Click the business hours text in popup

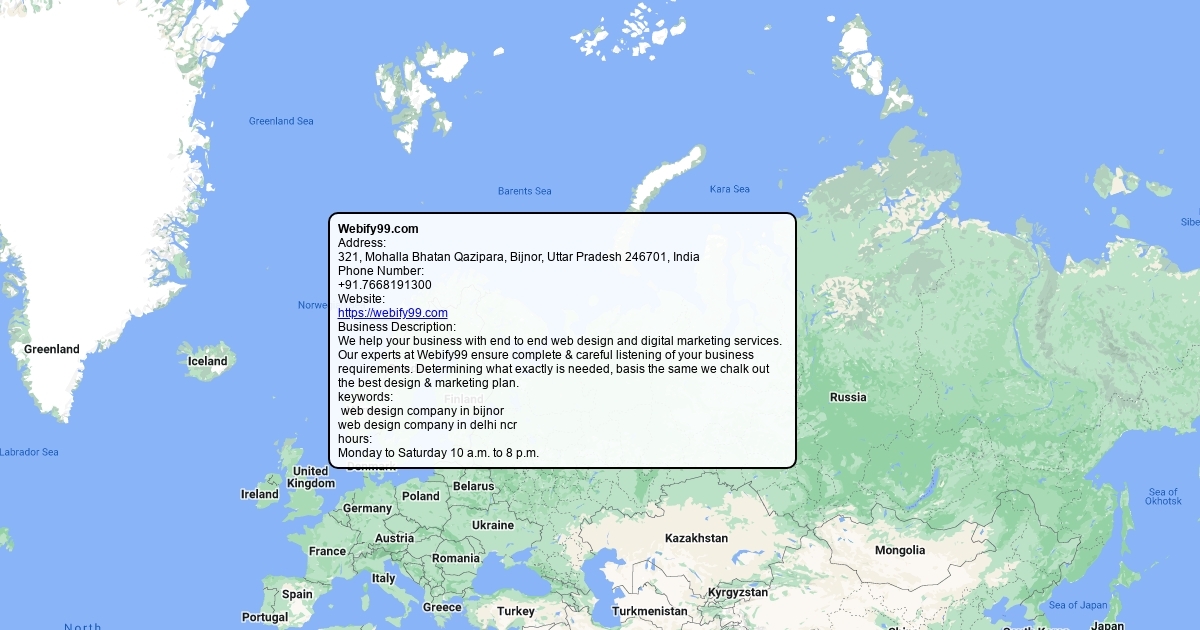438,453
